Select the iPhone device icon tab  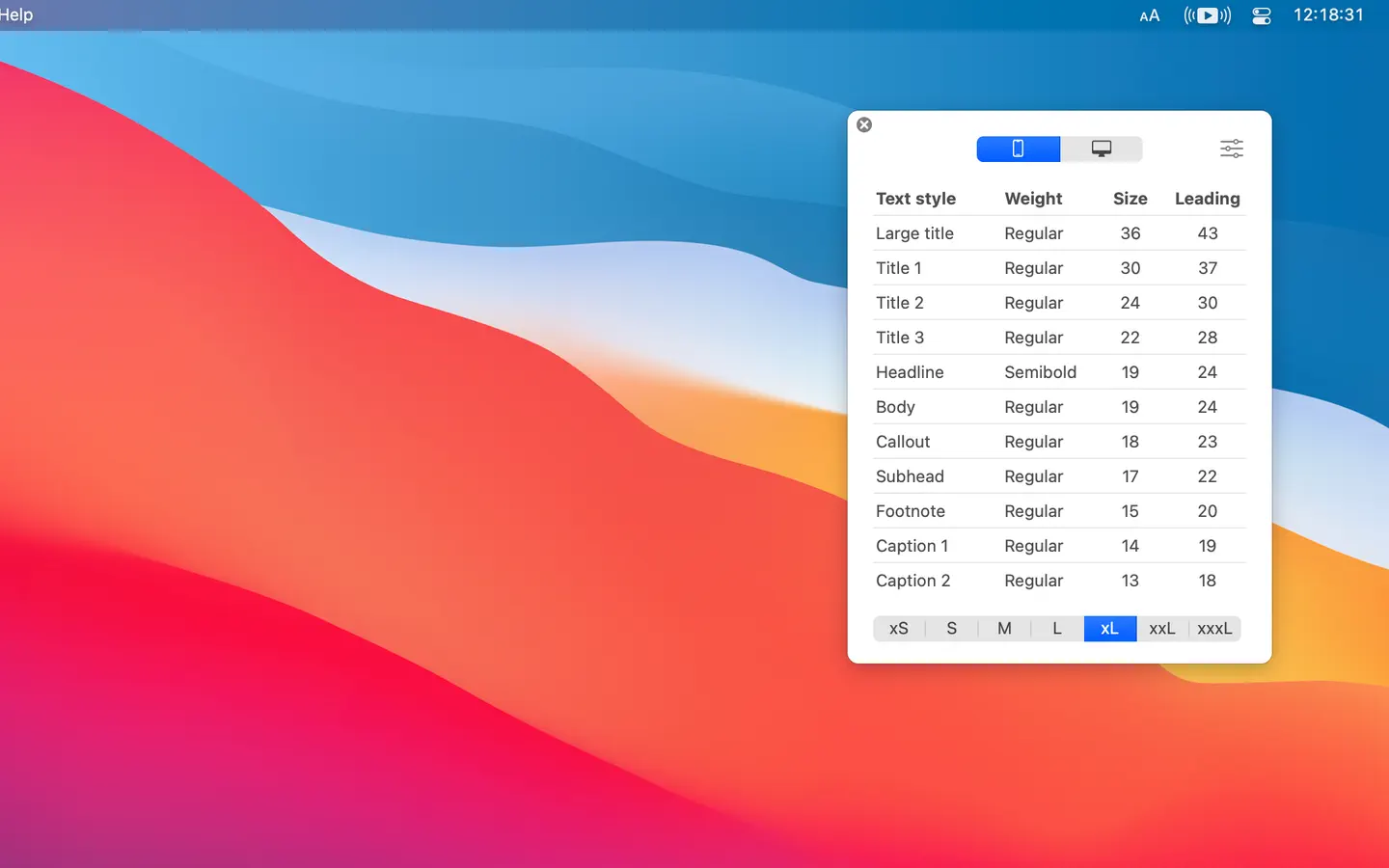point(1018,149)
